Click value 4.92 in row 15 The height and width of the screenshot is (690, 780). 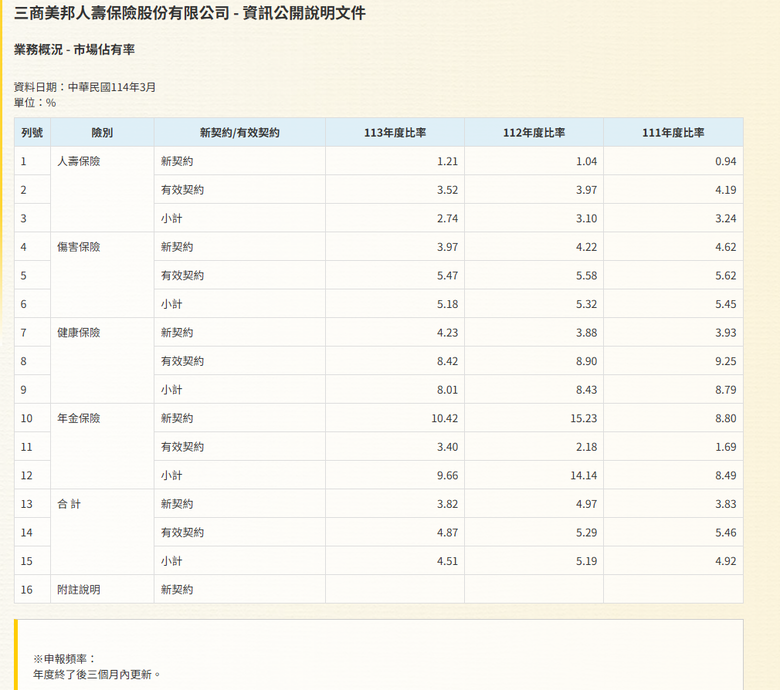point(726,561)
